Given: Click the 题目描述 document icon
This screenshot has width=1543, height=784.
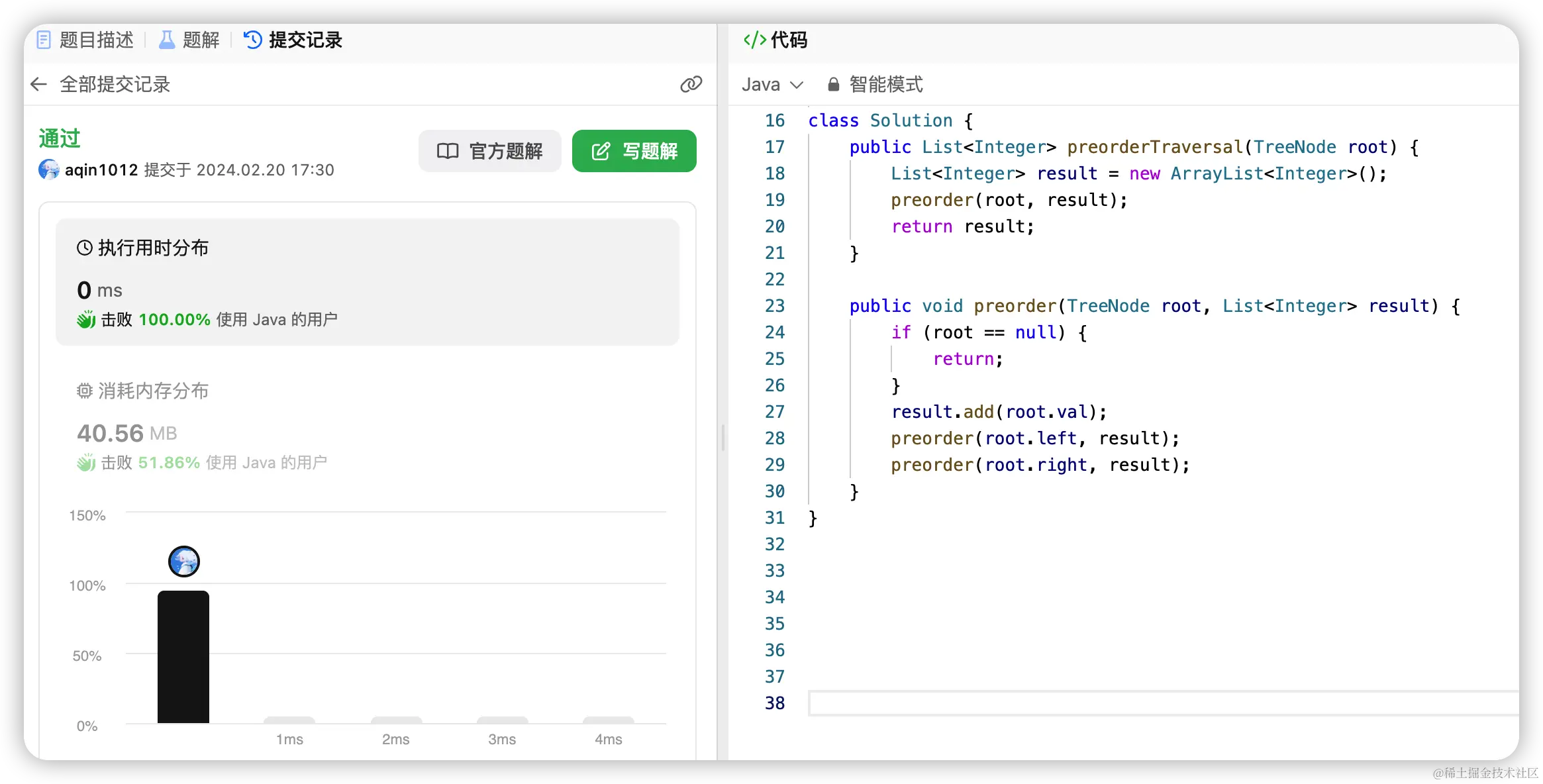Looking at the screenshot, I should pos(44,40).
